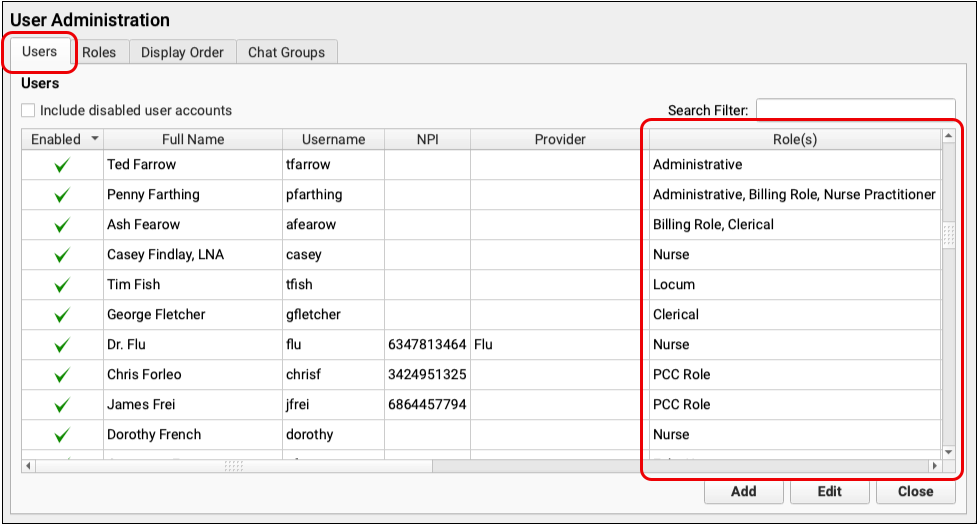This screenshot has width=977, height=524.
Task: Click into the Search Filter field
Action: point(855,110)
